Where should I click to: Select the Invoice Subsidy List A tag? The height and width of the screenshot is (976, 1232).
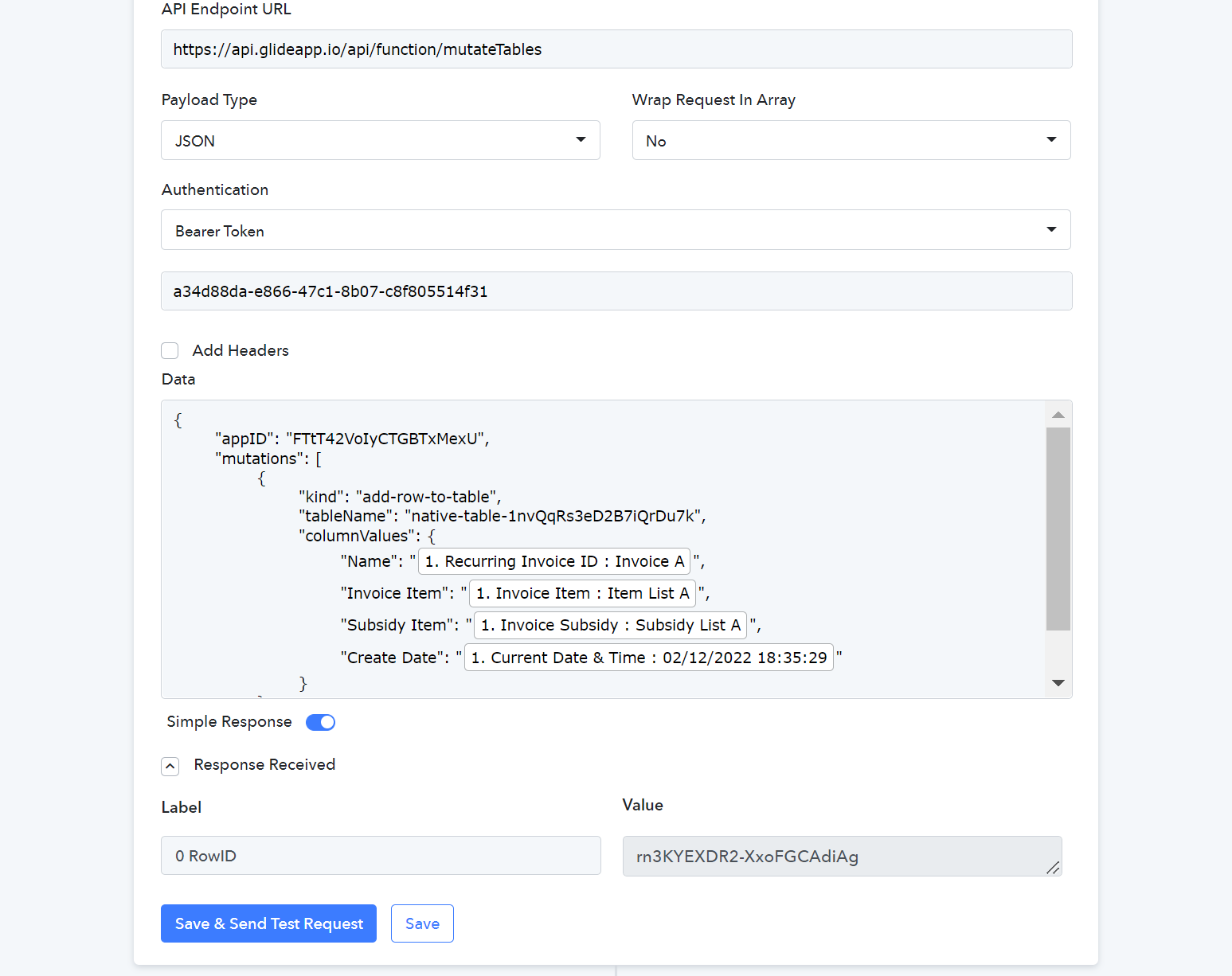pyautogui.click(x=611, y=625)
